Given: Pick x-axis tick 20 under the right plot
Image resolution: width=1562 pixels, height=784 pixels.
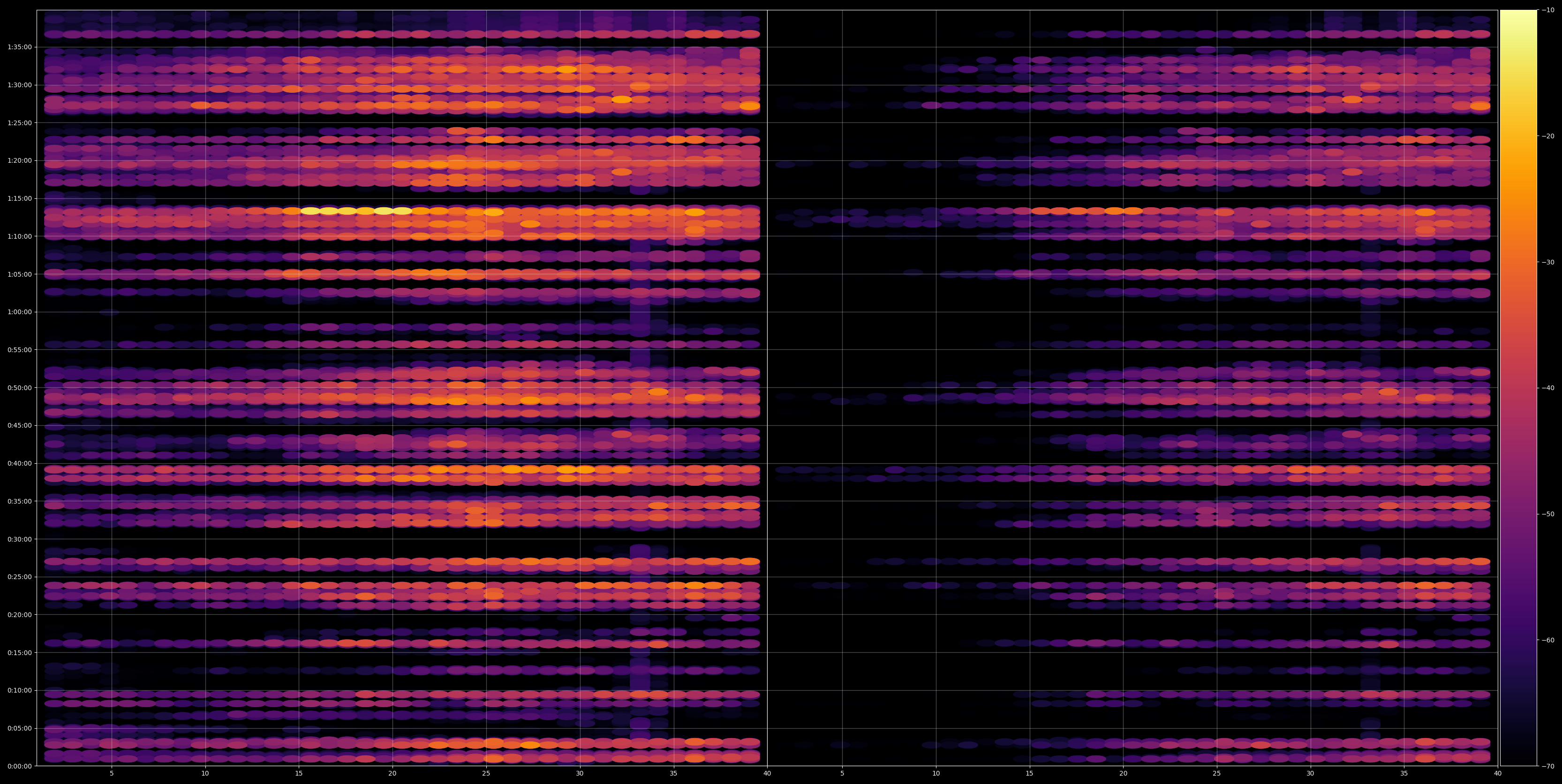Looking at the screenshot, I should coord(1123,773).
